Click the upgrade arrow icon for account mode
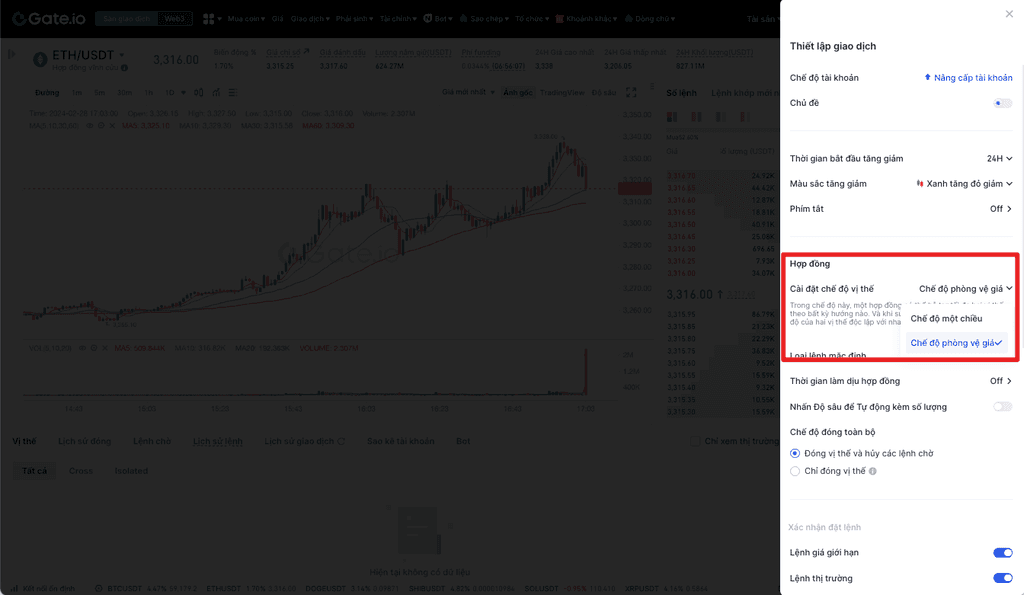This screenshot has height=595, width=1024. coord(928,78)
